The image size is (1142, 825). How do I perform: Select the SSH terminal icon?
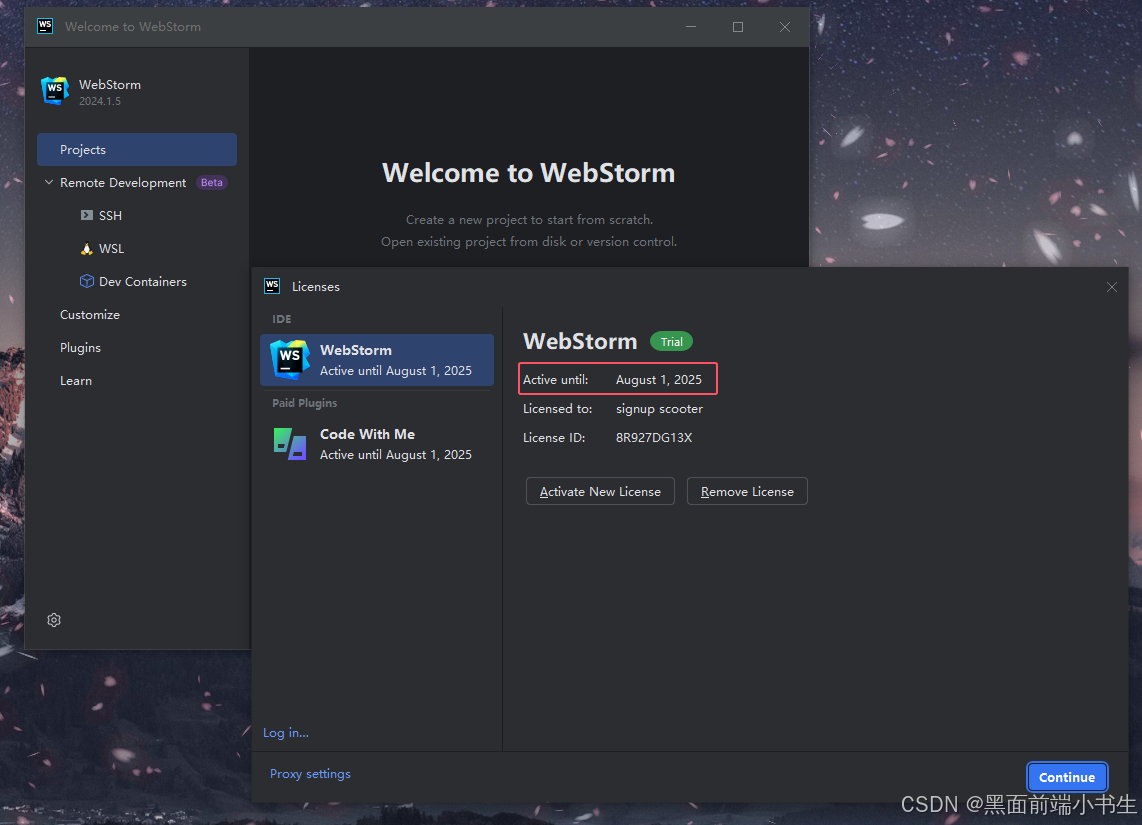[87, 216]
